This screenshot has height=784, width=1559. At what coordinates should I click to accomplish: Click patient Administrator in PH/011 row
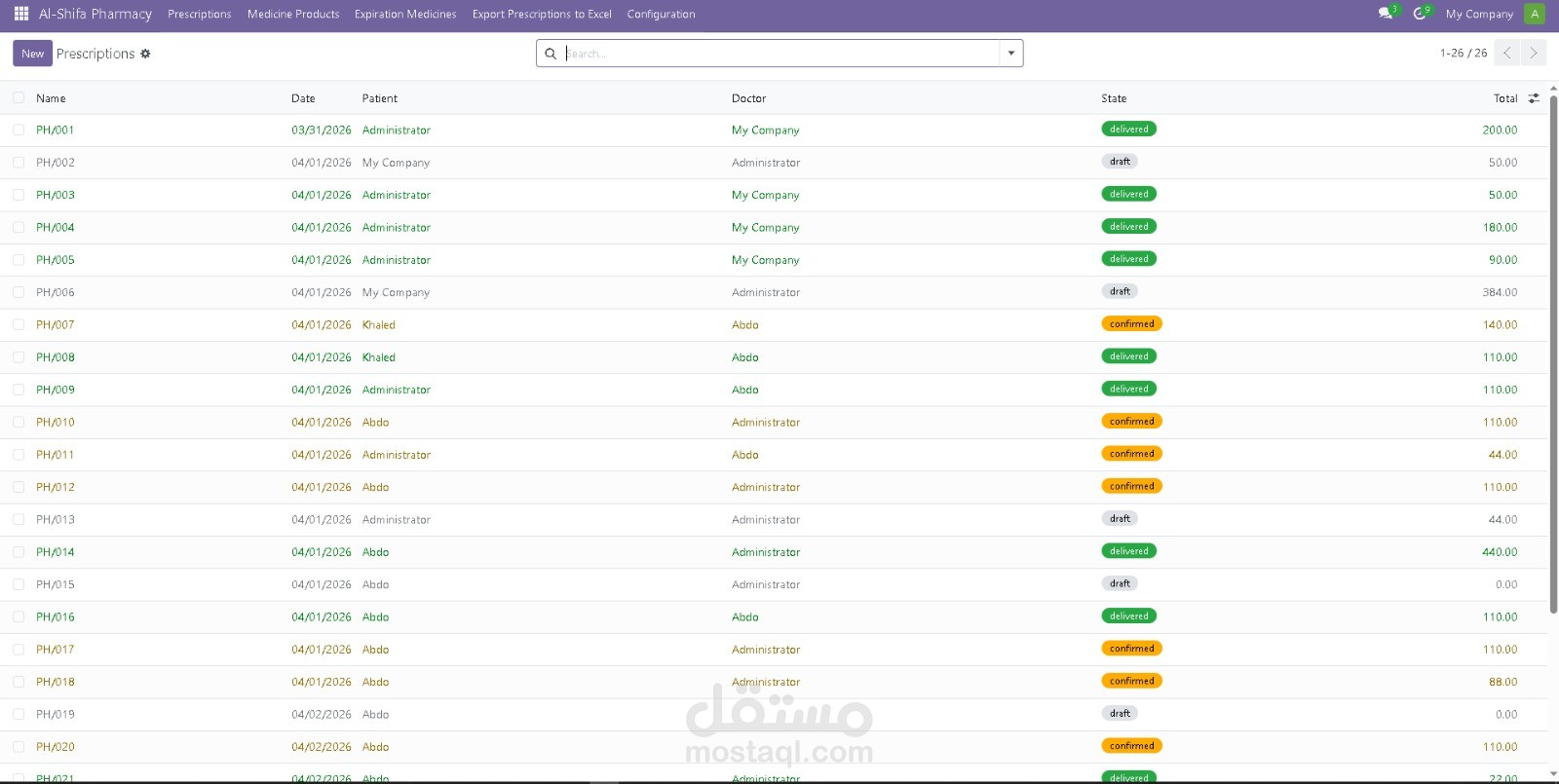coord(397,455)
